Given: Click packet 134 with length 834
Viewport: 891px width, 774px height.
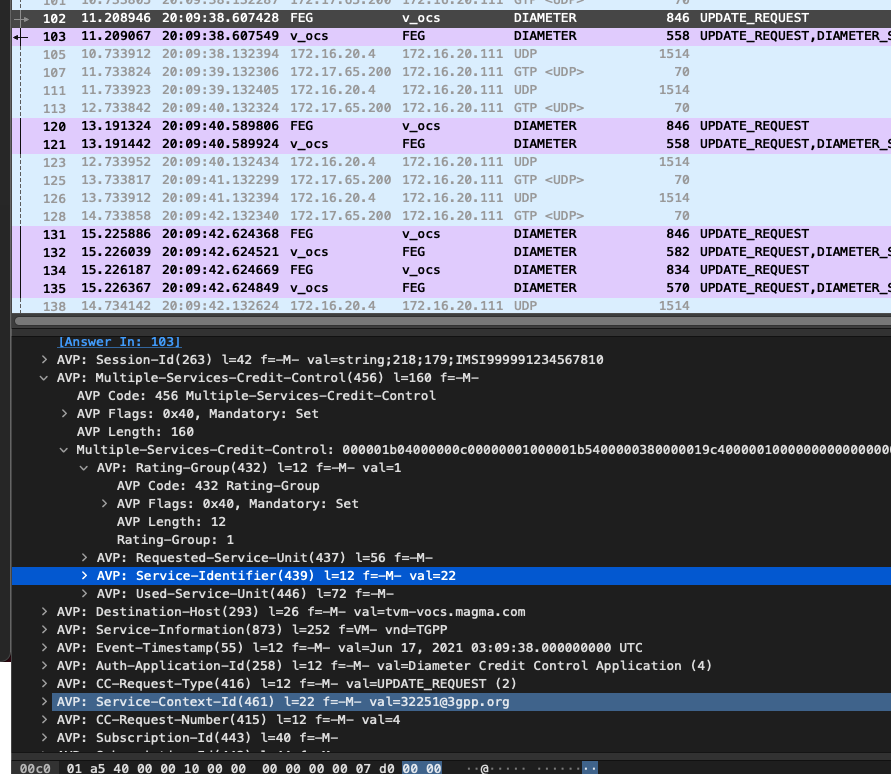Looking at the screenshot, I should click(x=400, y=270).
